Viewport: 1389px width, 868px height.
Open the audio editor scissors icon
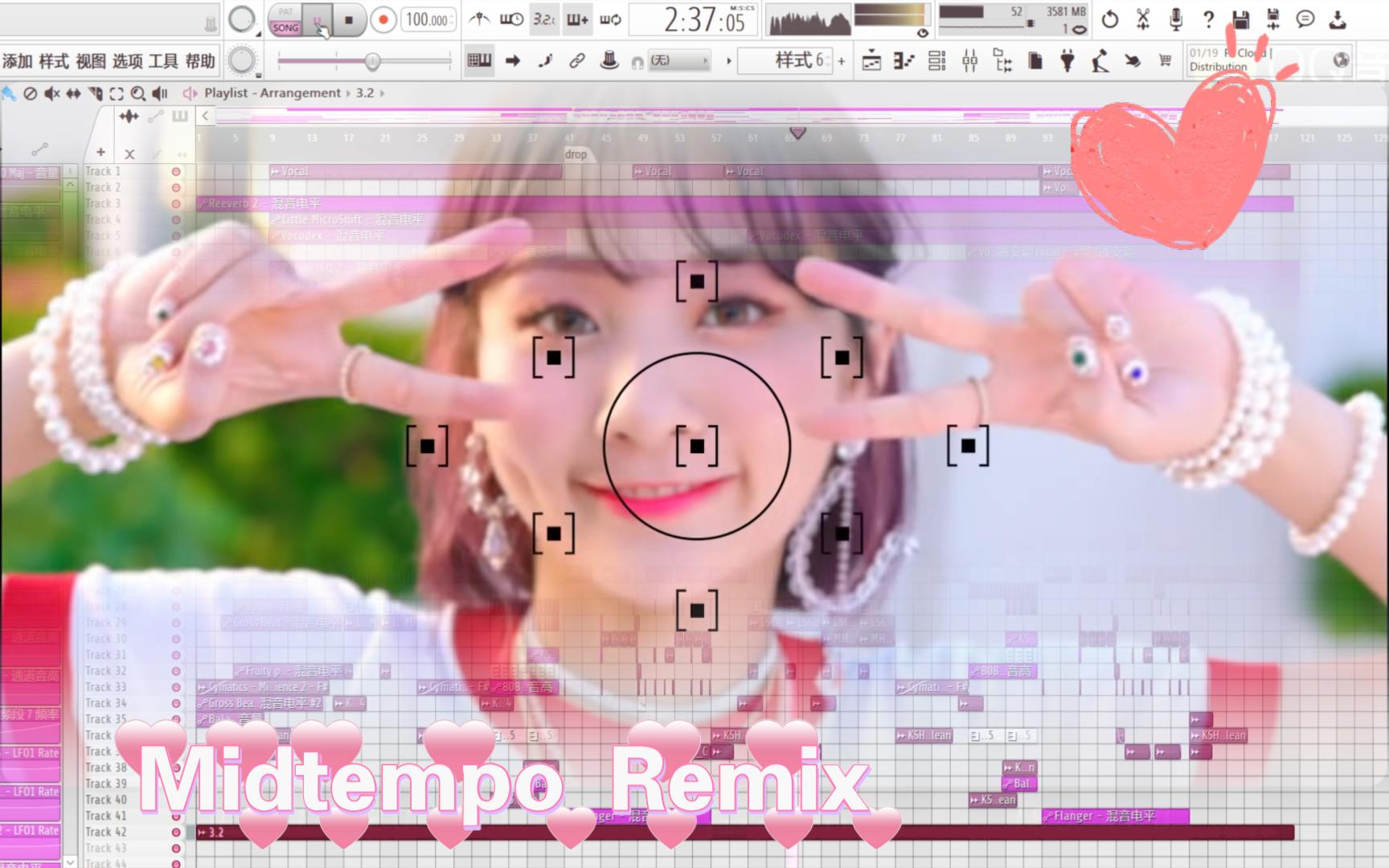[1143, 19]
